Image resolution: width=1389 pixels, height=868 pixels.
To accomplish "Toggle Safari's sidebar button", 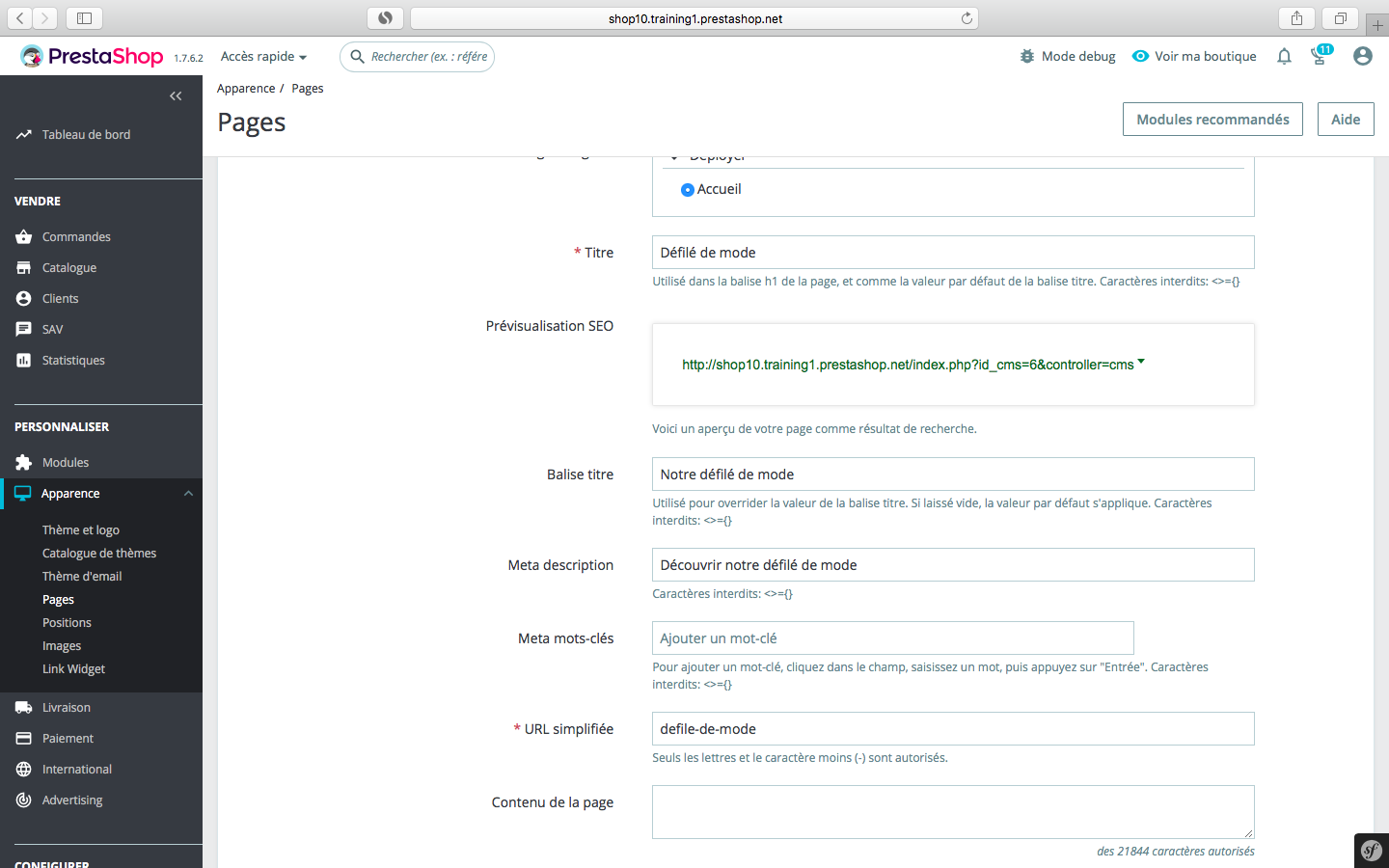I will [85, 18].
